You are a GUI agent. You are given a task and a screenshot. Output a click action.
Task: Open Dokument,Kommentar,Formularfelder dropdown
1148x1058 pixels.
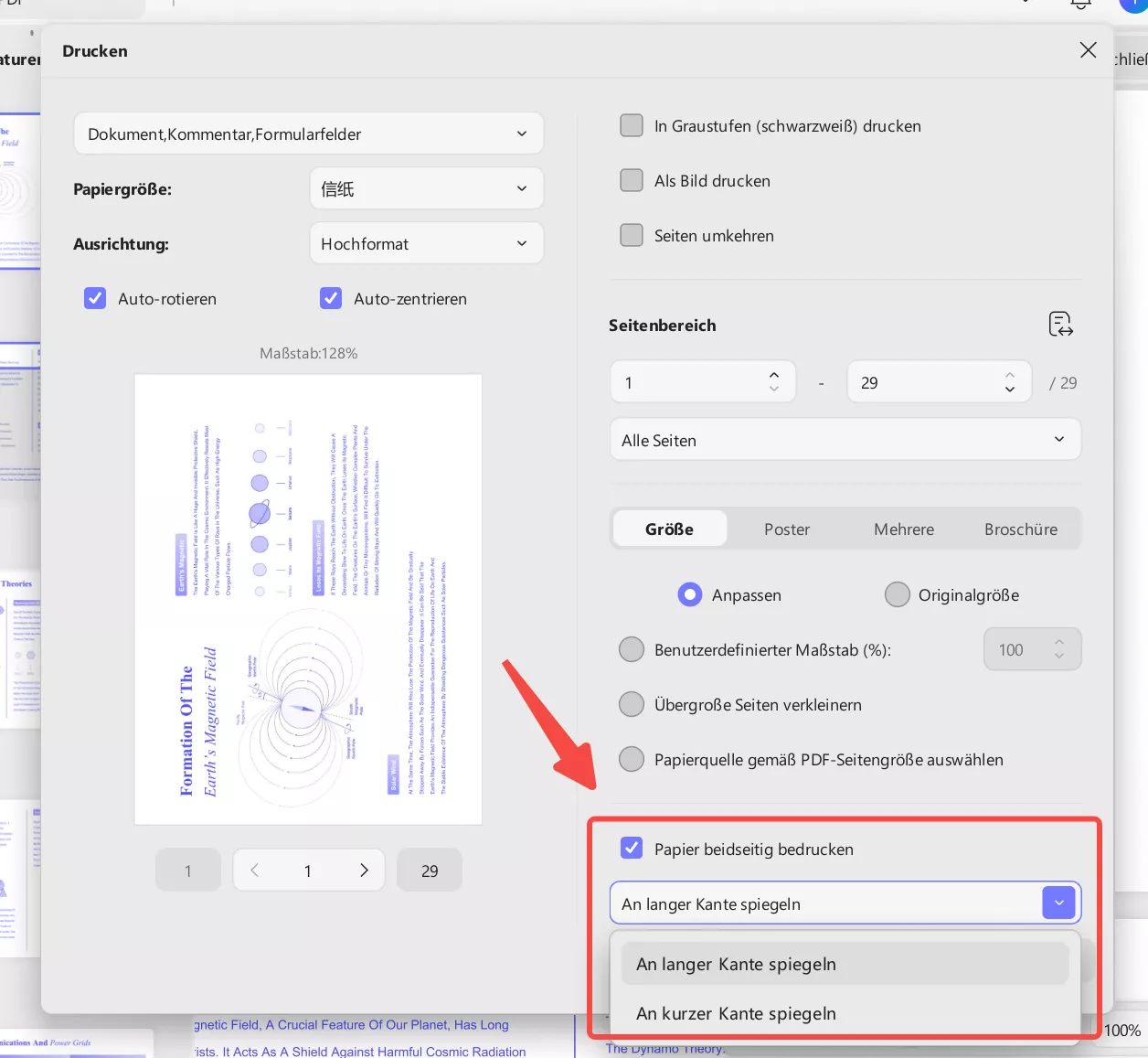308,134
